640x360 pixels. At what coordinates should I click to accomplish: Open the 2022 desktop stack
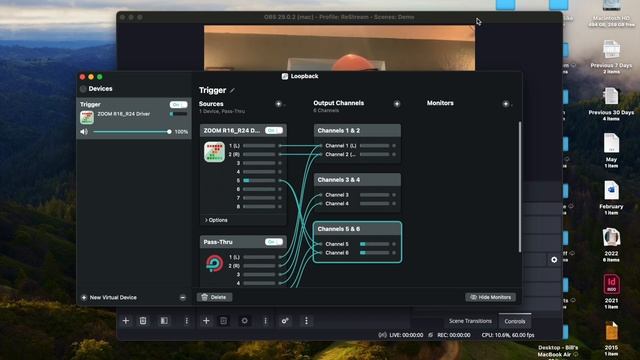tap(611, 238)
